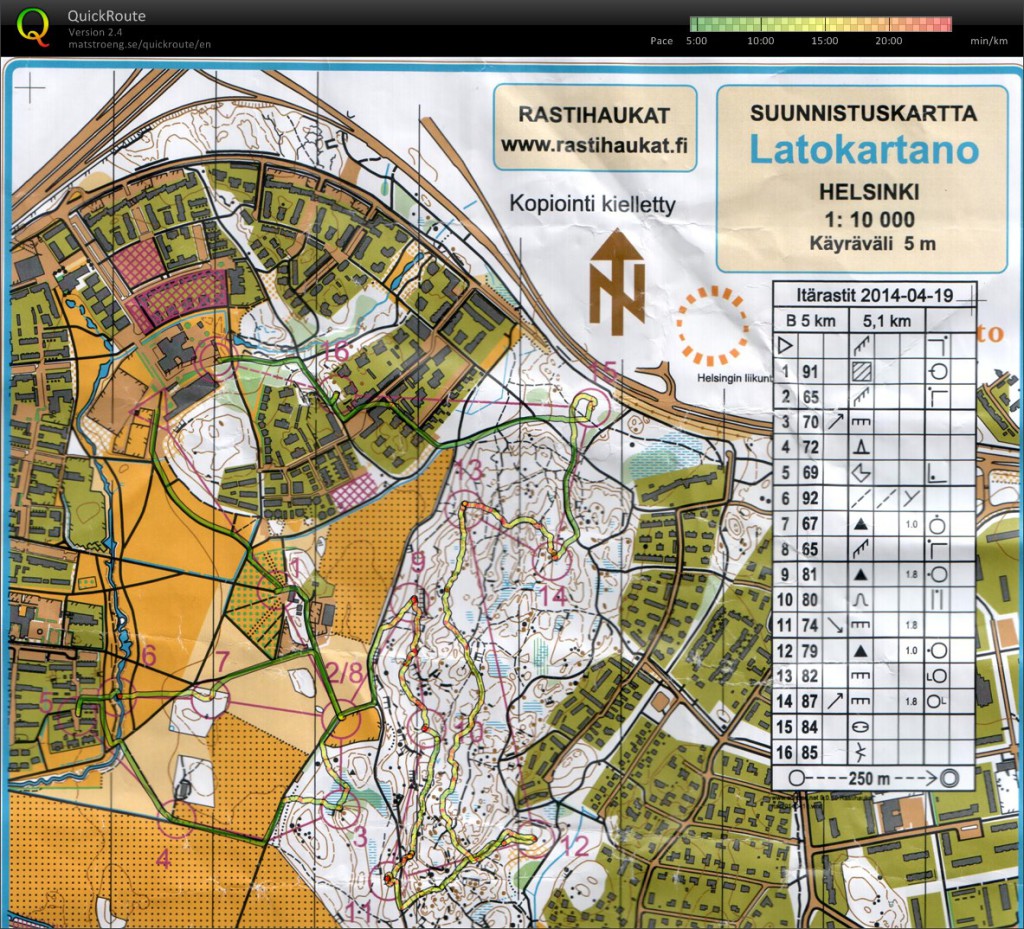Click the "SUUNNISTUSKARTTA" heading

(863, 113)
